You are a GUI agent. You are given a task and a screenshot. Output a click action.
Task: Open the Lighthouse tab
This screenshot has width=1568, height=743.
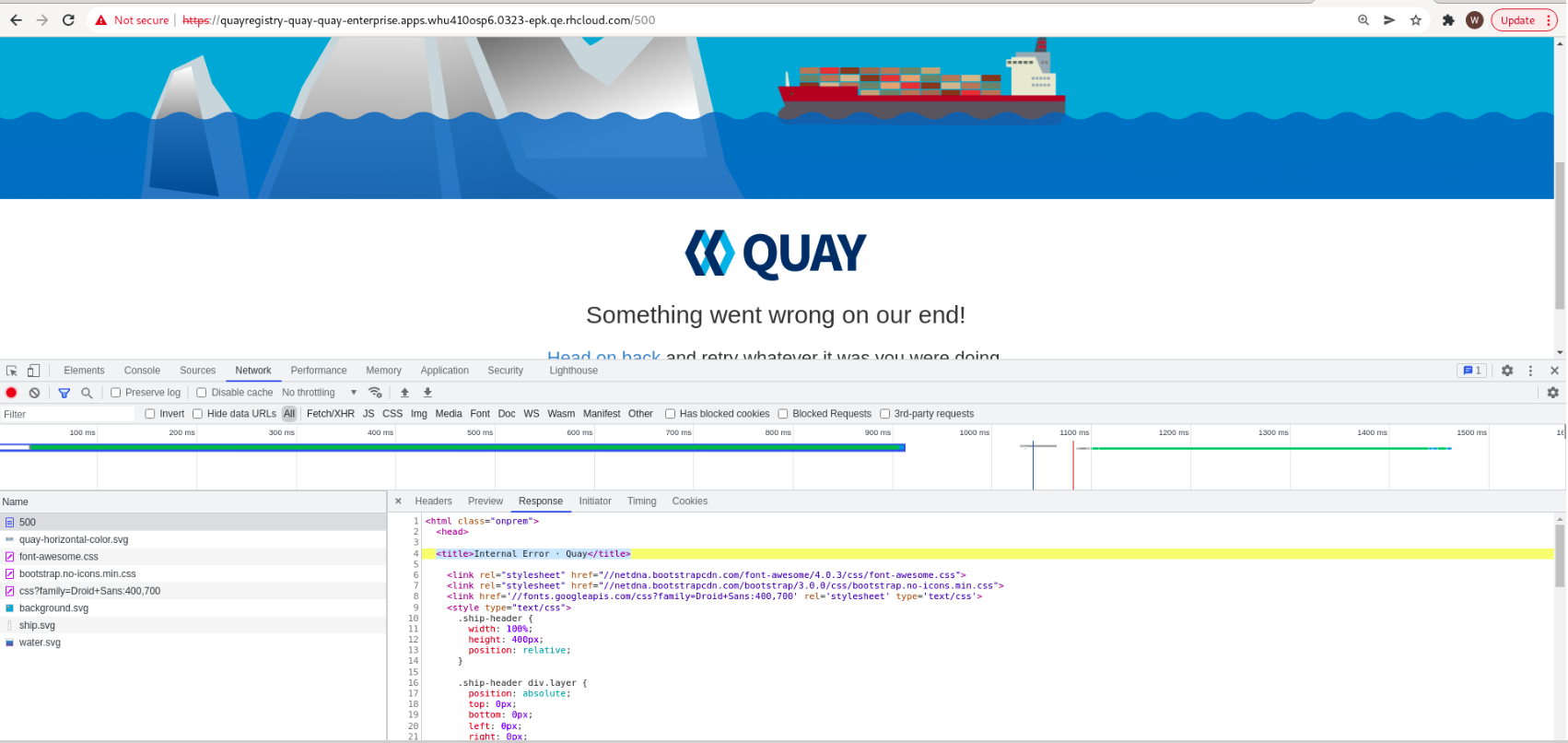point(574,371)
